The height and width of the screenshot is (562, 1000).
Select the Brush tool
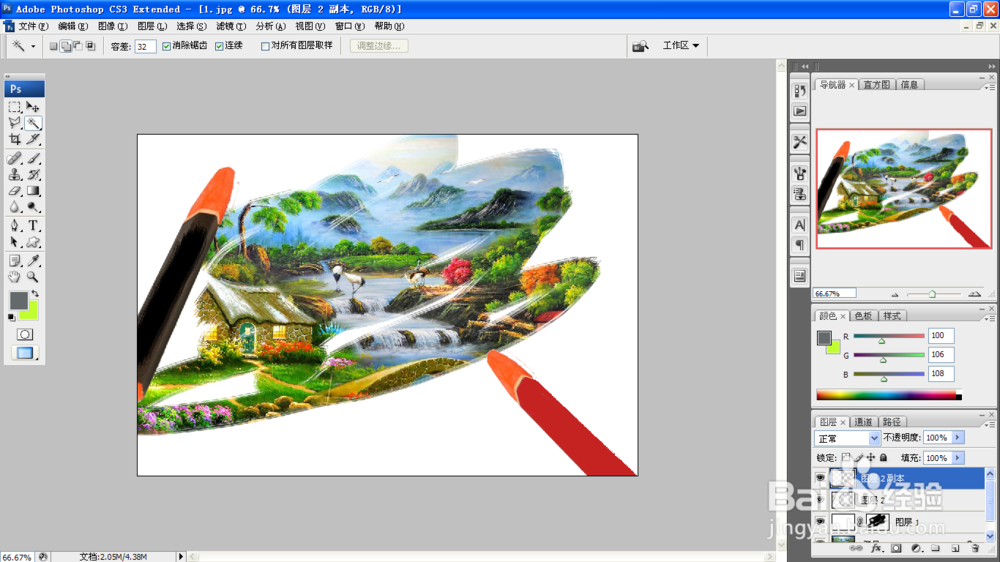click(33, 158)
